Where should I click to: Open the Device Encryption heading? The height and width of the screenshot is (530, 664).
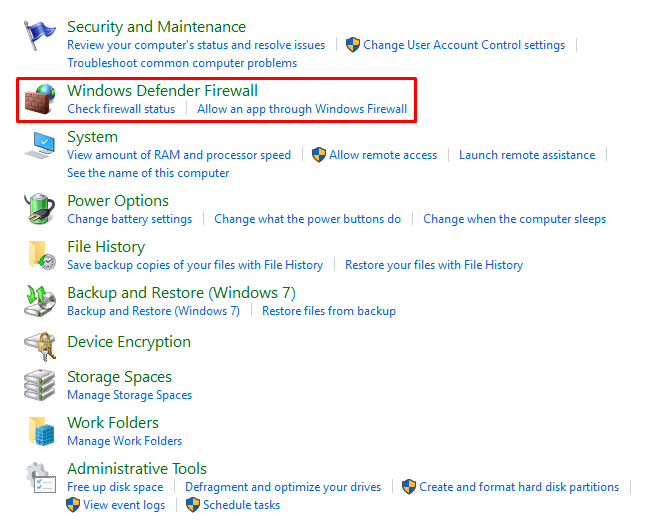[128, 342]
